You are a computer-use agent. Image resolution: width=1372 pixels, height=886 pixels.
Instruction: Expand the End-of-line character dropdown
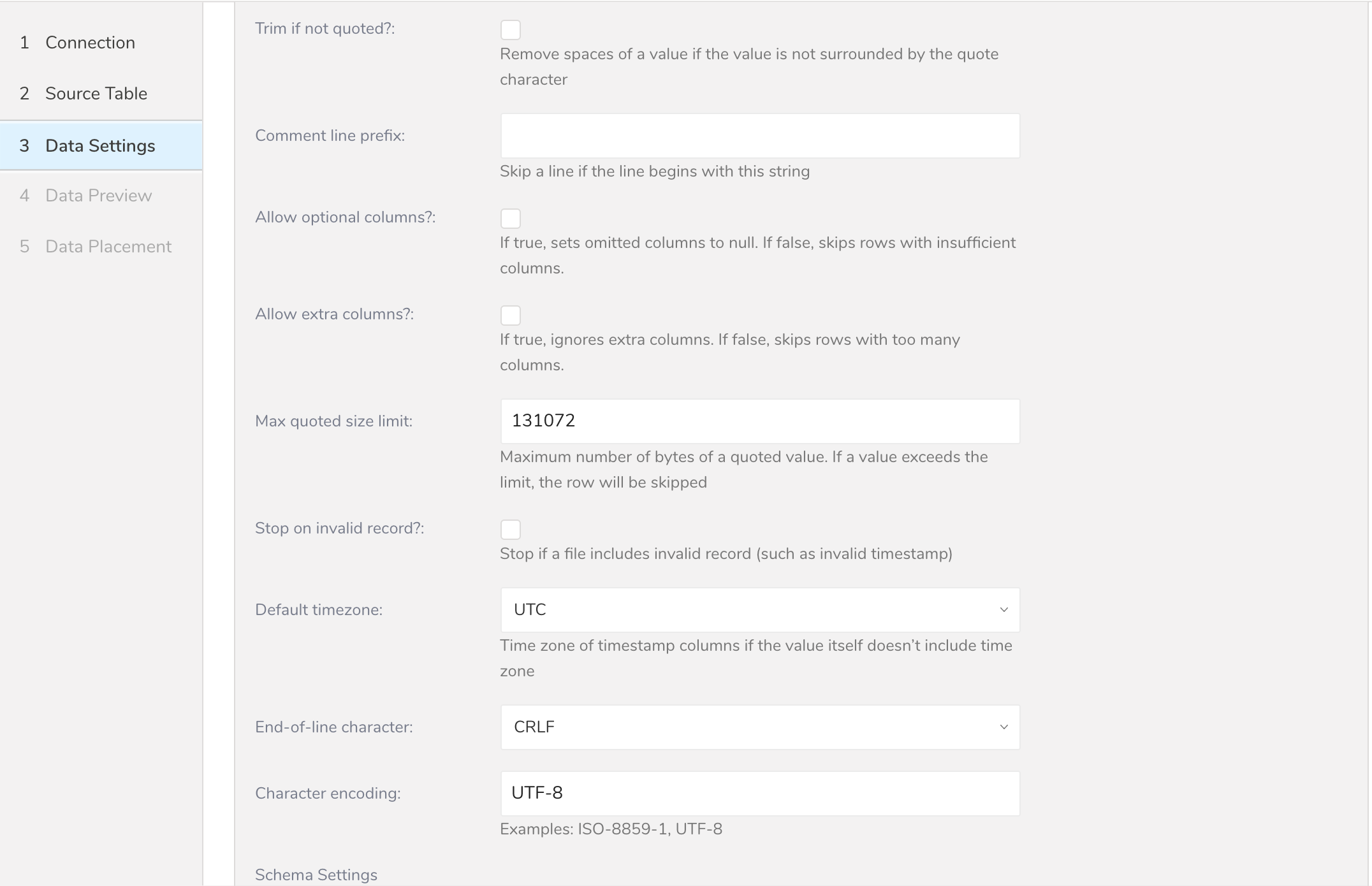coord(759,727)
